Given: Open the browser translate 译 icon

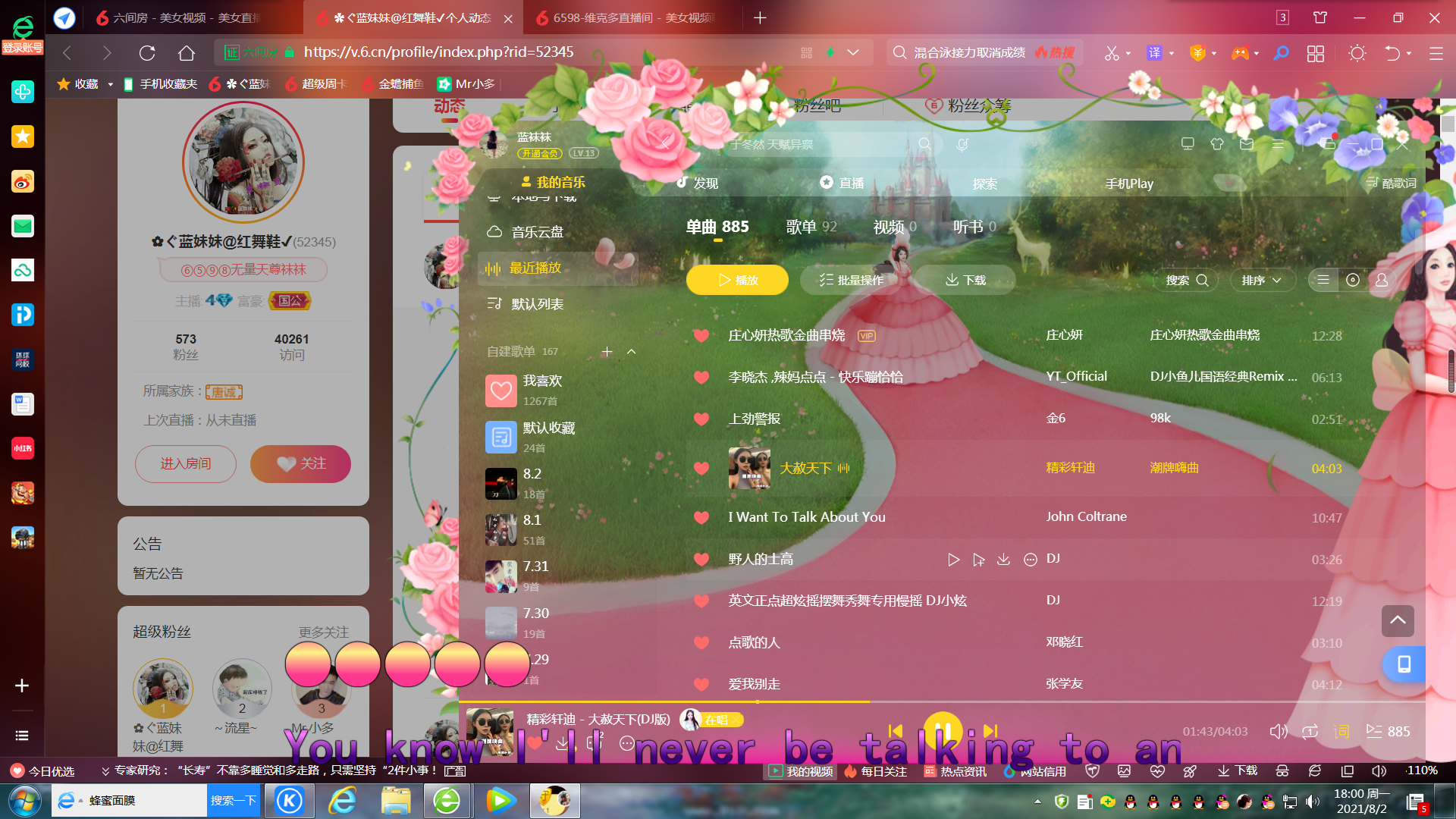Looking at the screenshot, I should [1154, 52].
